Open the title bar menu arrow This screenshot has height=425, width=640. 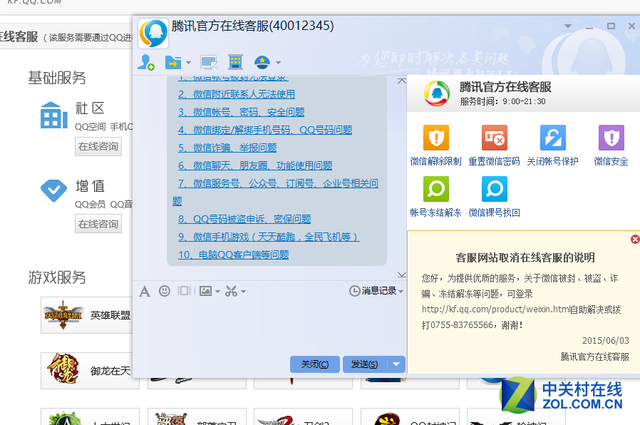tap(568, 26)
